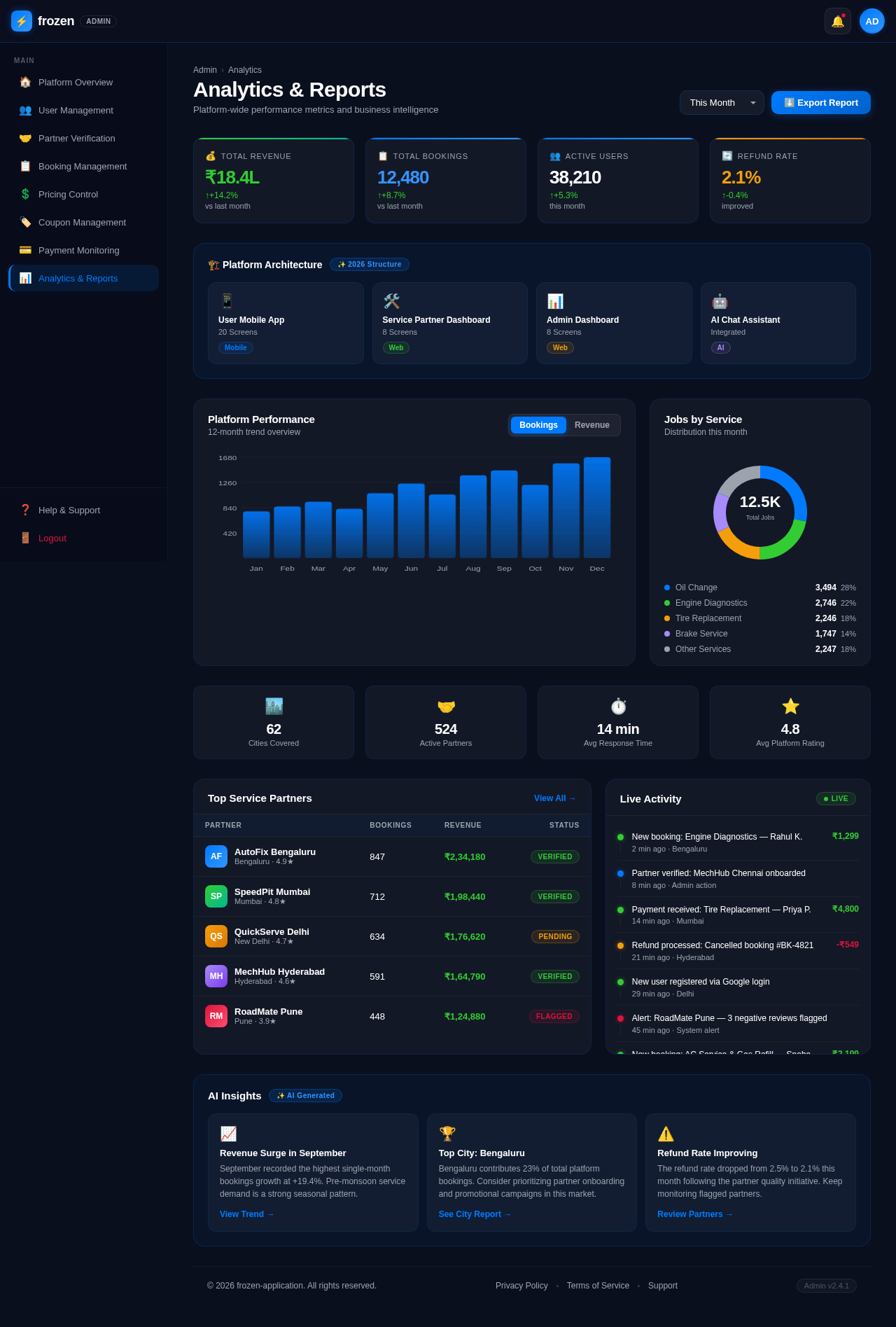Click the frozen lightning bolt logo icon
The image size is (896, 1327).
coord(22,21)
